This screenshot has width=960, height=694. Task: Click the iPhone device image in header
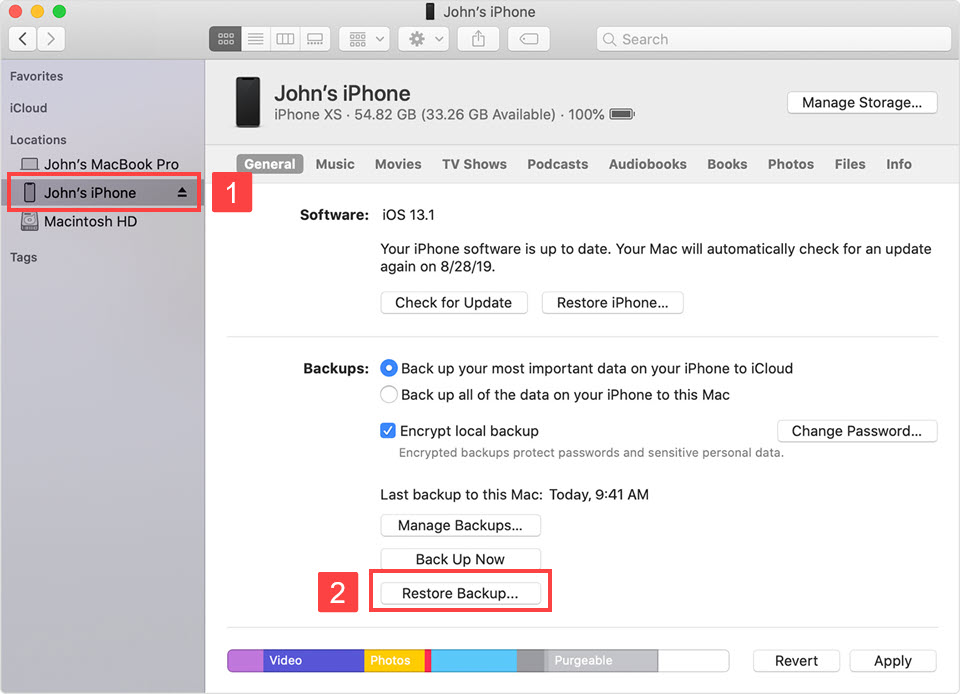[248, 102]
